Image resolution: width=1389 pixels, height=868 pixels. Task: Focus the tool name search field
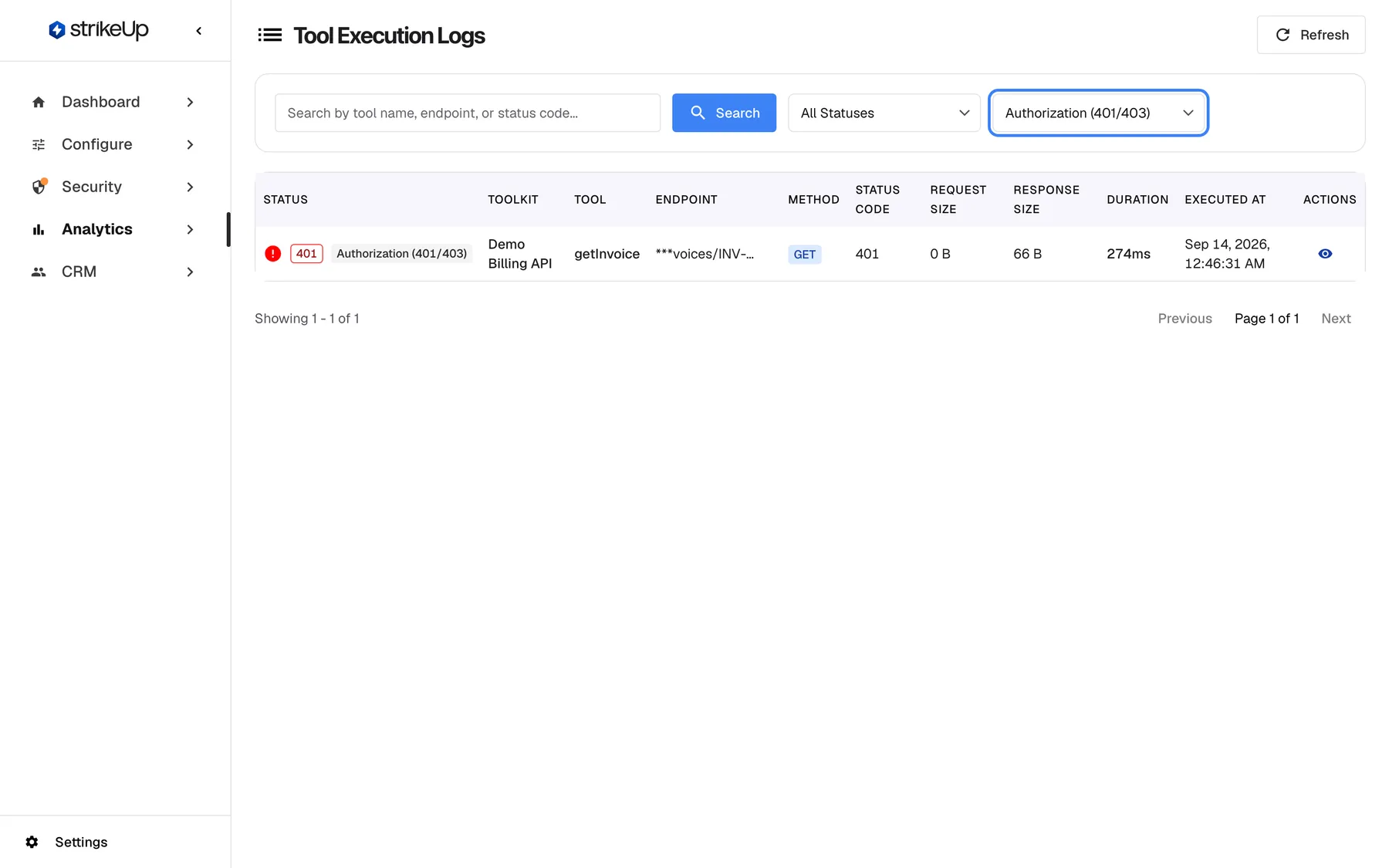coord(468,113)
